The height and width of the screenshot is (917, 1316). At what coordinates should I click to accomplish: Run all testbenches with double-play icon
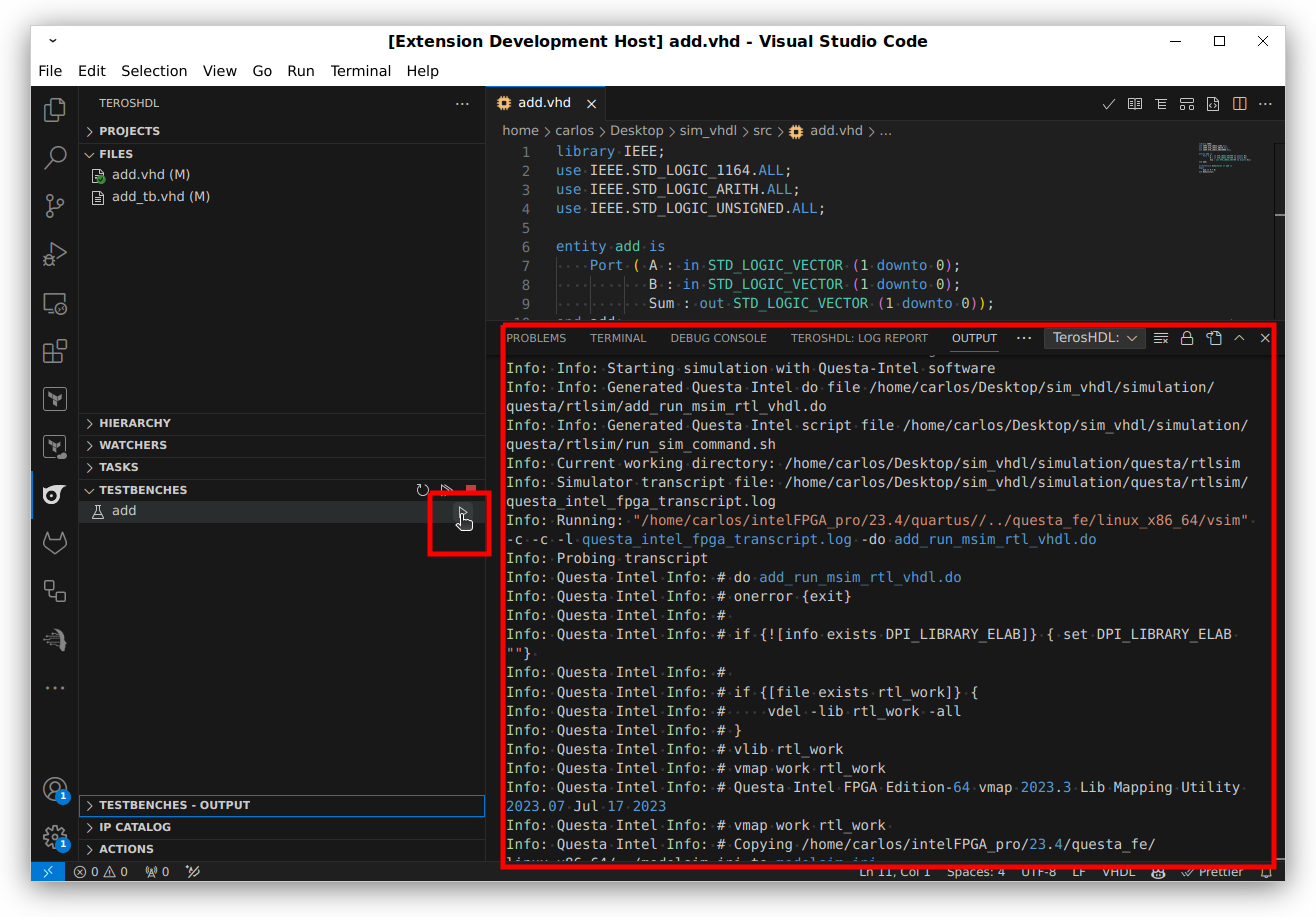coord(447,490)
